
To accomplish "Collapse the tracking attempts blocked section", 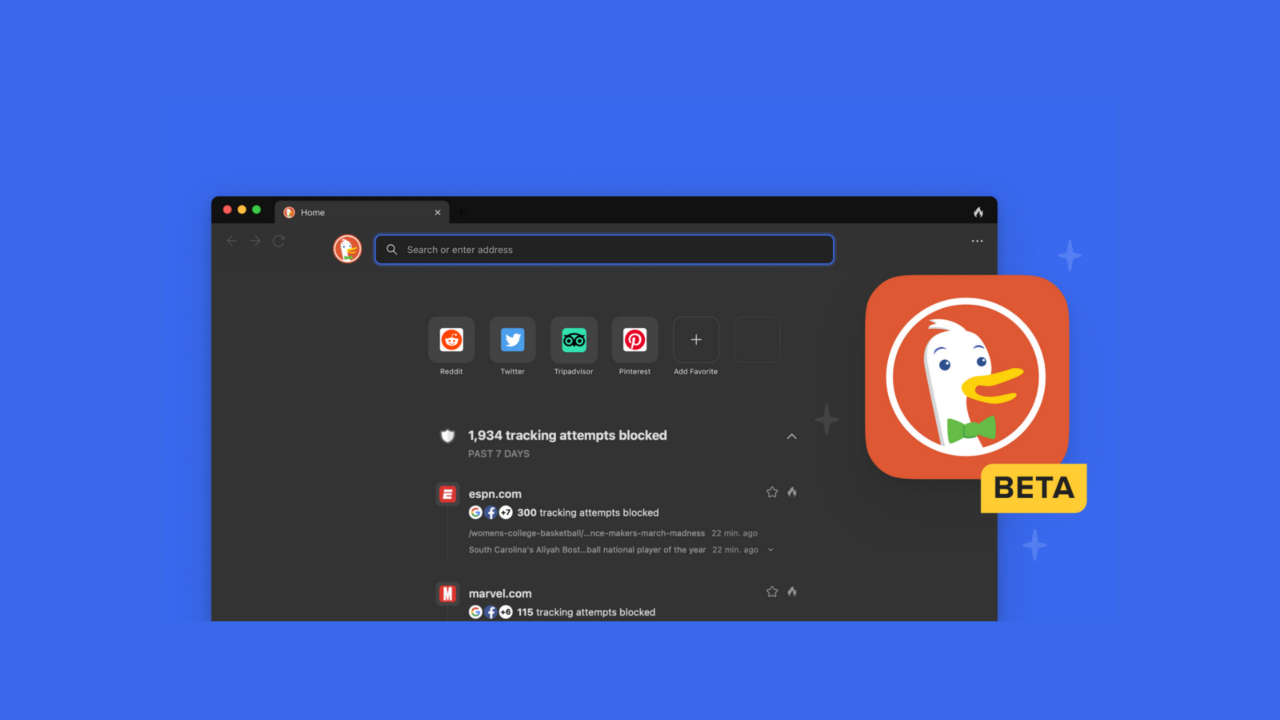I will click(x=791, y=435).
